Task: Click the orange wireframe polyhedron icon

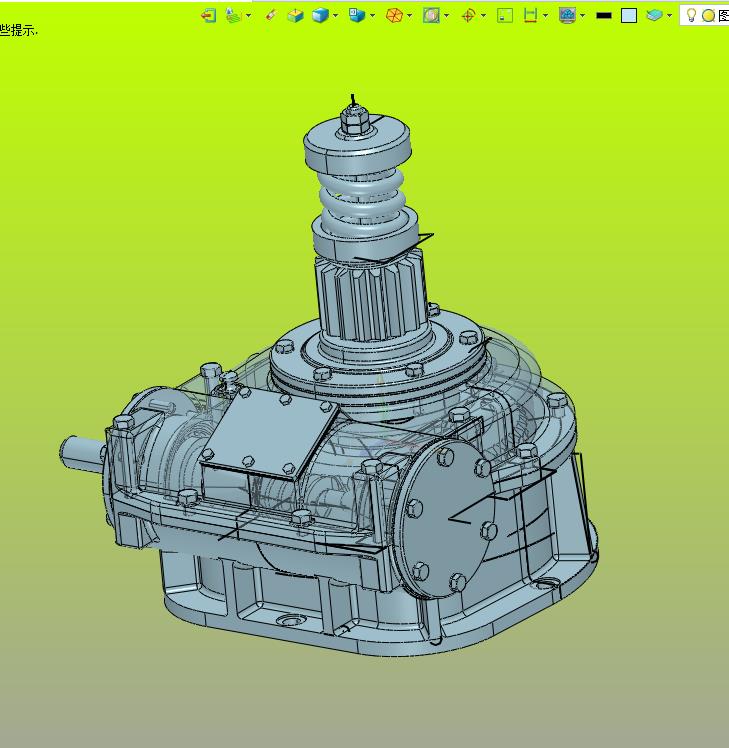Action: pyautogui.click(x=394, y=16)
